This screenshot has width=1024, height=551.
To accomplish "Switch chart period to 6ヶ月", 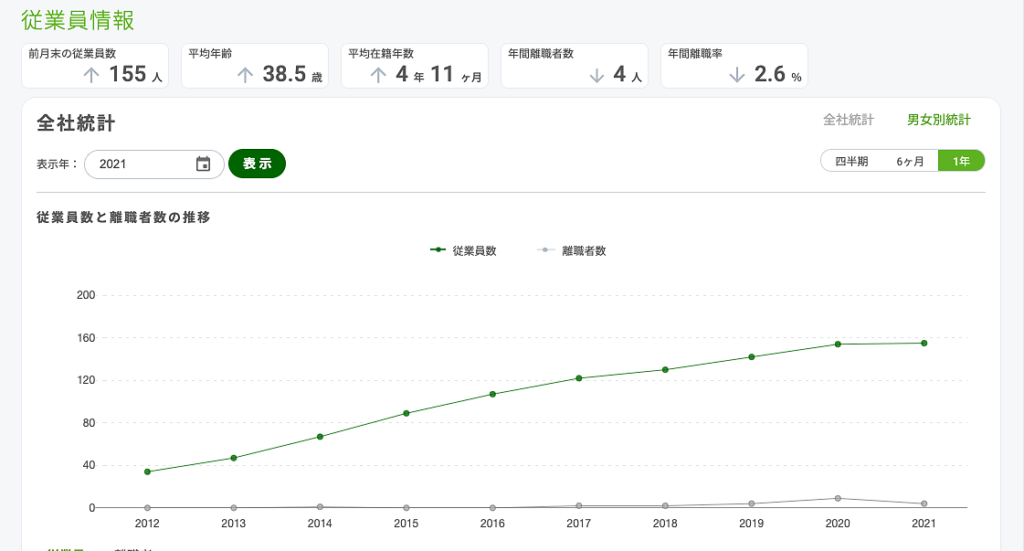I will click(909, 161).
